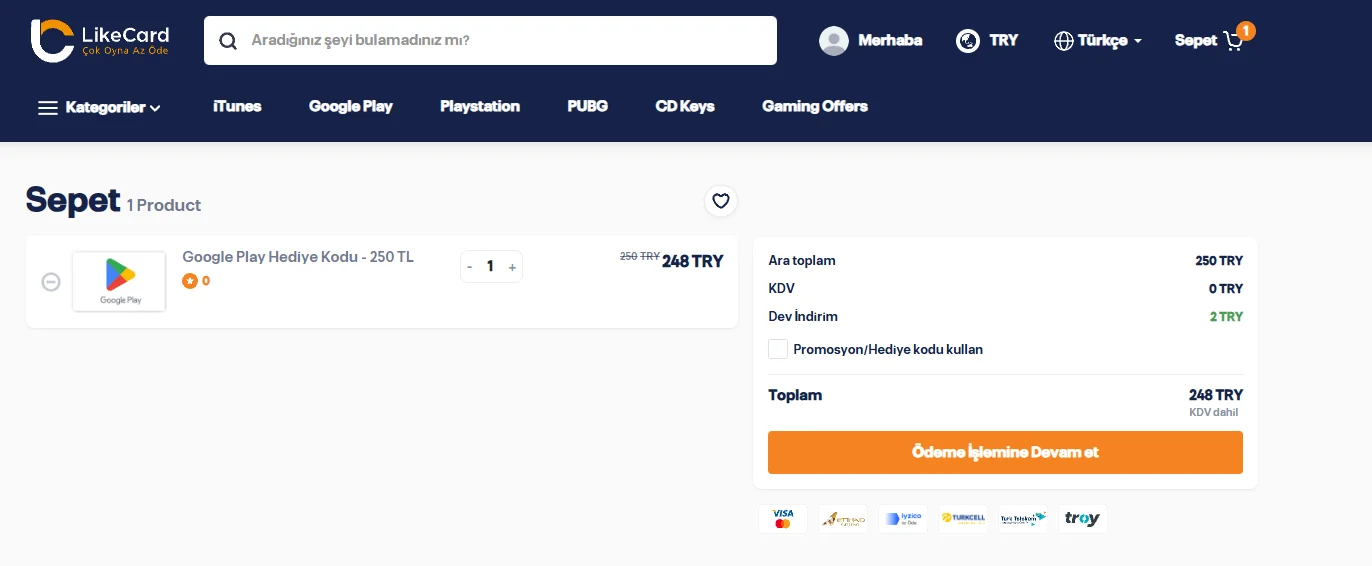Viewport: 1372px width, 566px height.
Task: Click the Troy payment icon
Action: [1083, 519]
